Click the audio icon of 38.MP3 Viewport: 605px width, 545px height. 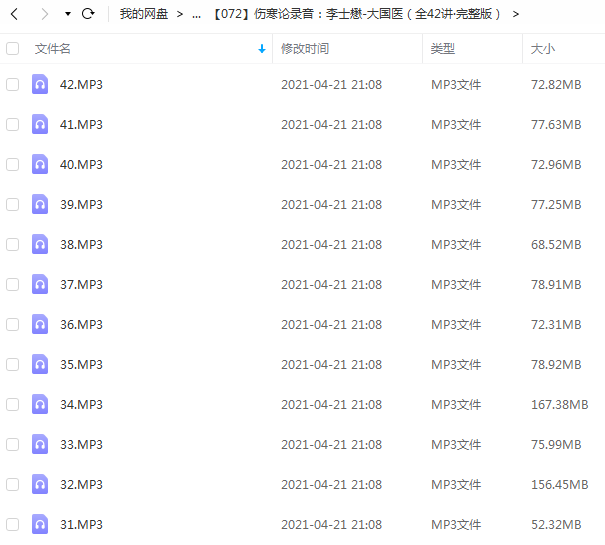(40, 244)
